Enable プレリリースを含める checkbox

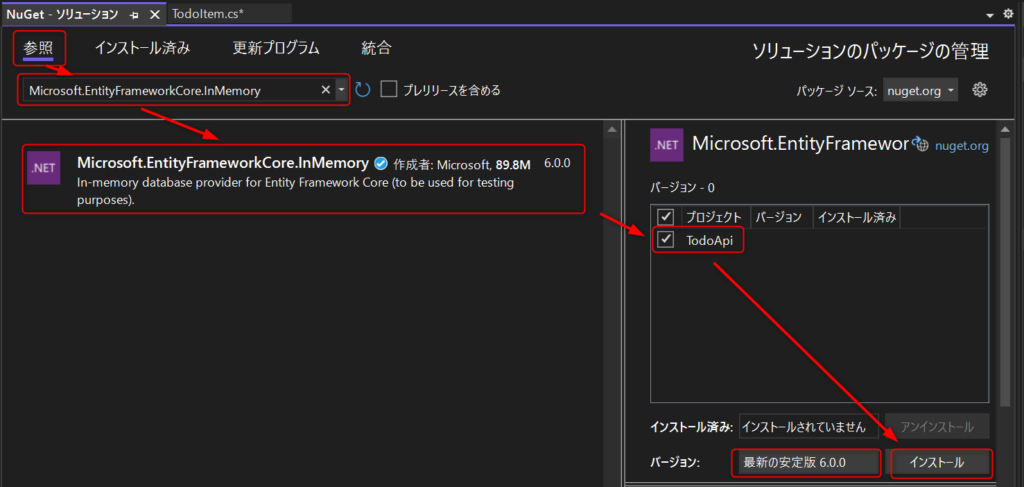click(389, 89)
